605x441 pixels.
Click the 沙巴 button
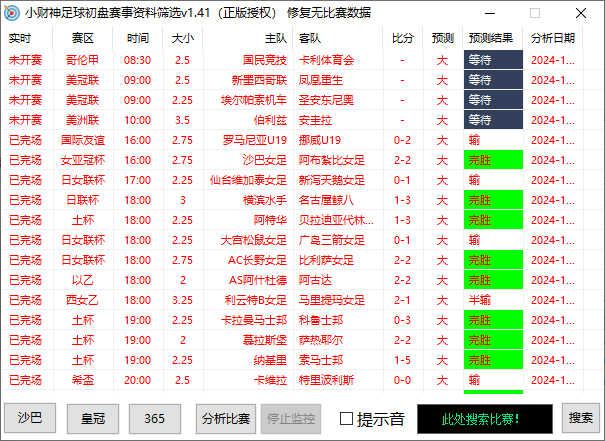coord(30,418)
